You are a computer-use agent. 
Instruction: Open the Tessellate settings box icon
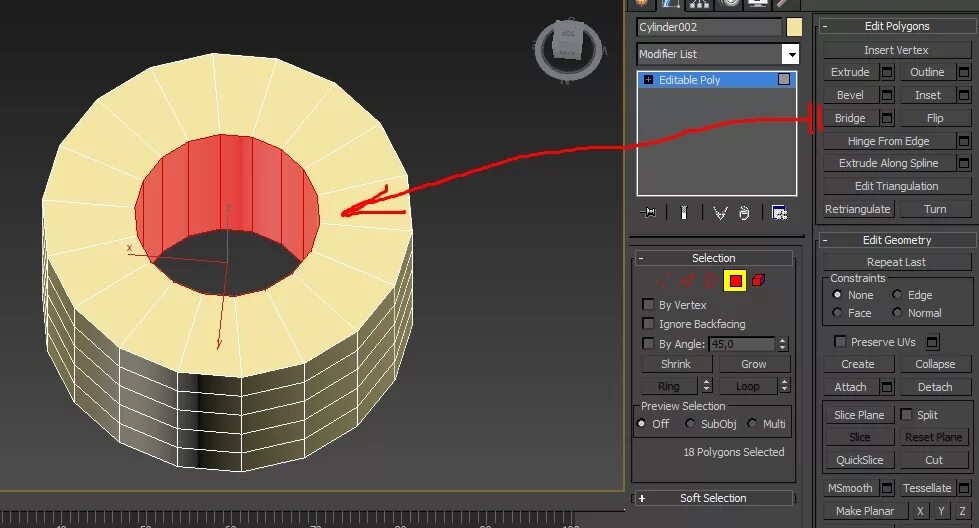point(963,488)
